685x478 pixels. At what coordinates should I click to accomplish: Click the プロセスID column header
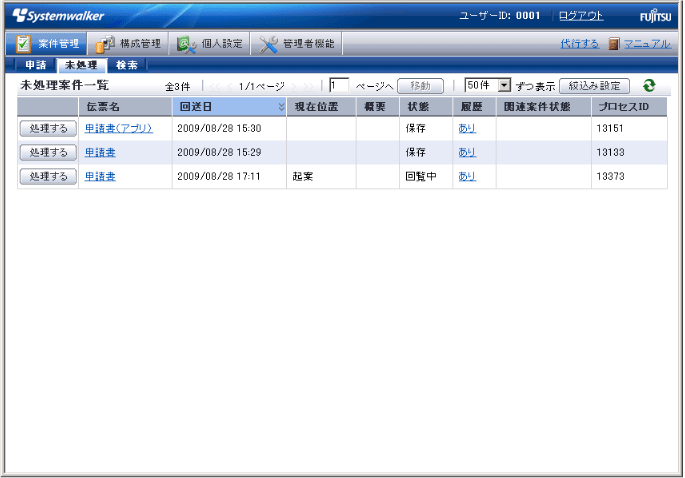(629, 107)
